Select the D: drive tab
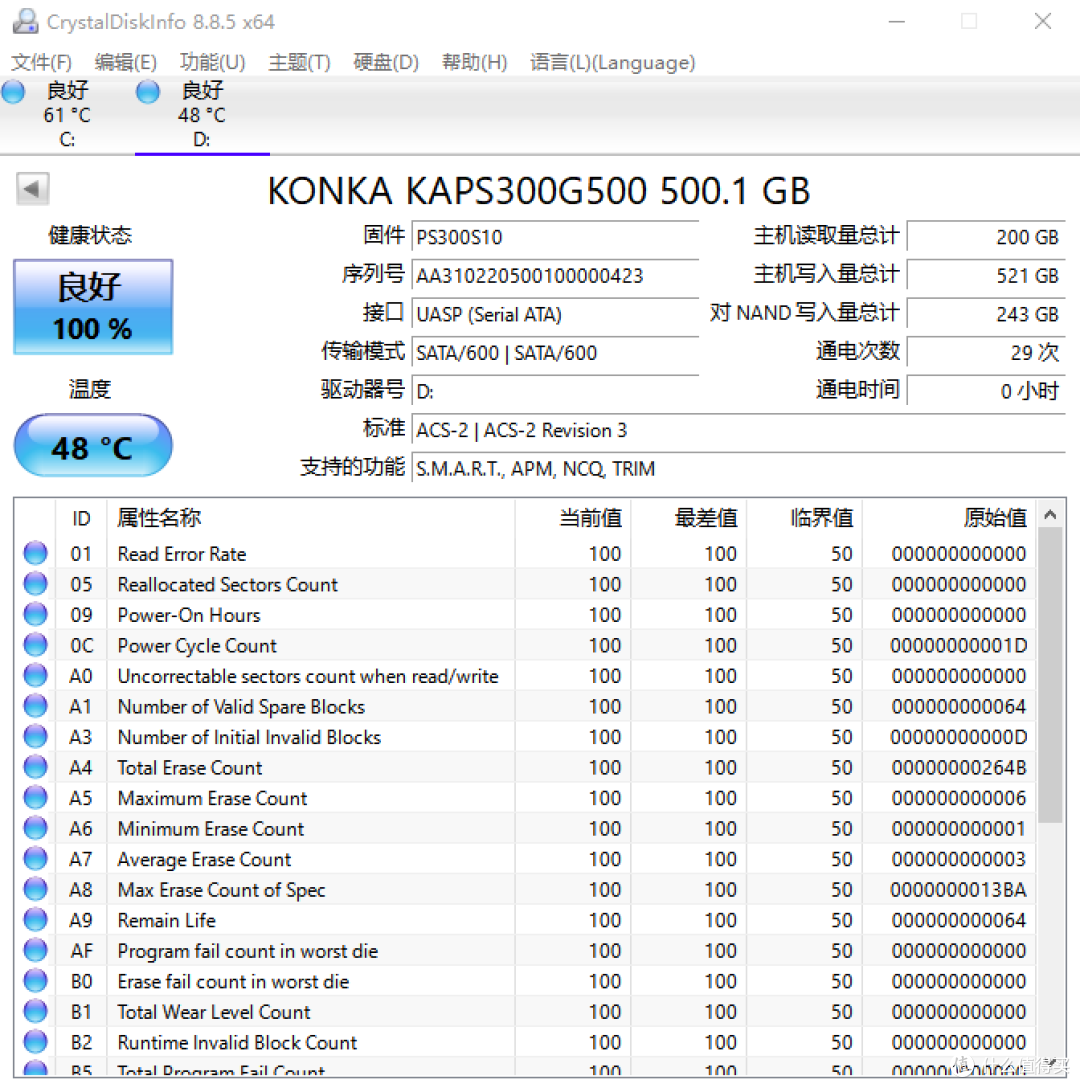Image resolution: width=1080 pixels, height=1088 pixels. click(x=202, y=115)
